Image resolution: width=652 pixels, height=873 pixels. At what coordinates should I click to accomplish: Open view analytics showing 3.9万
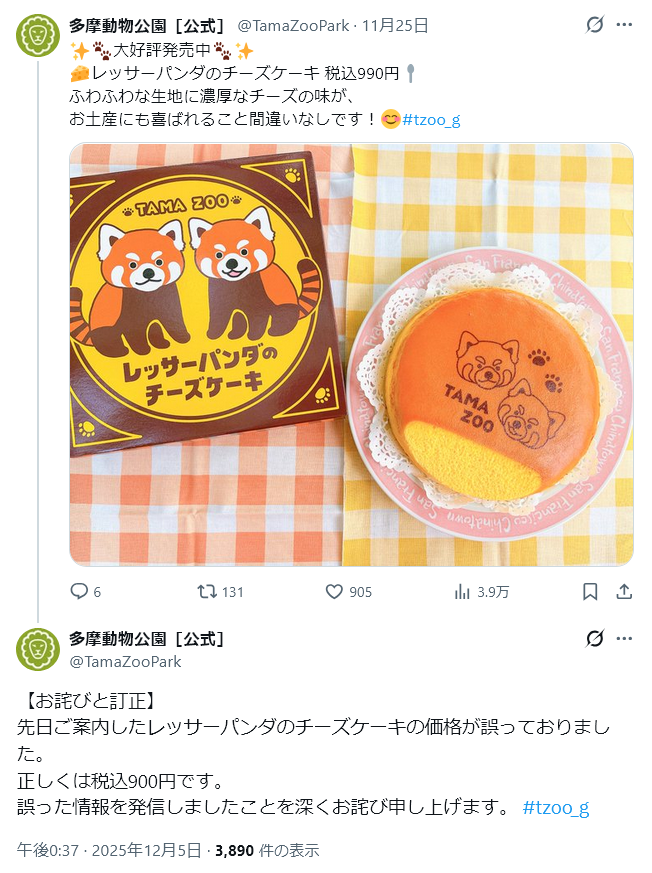462,591
